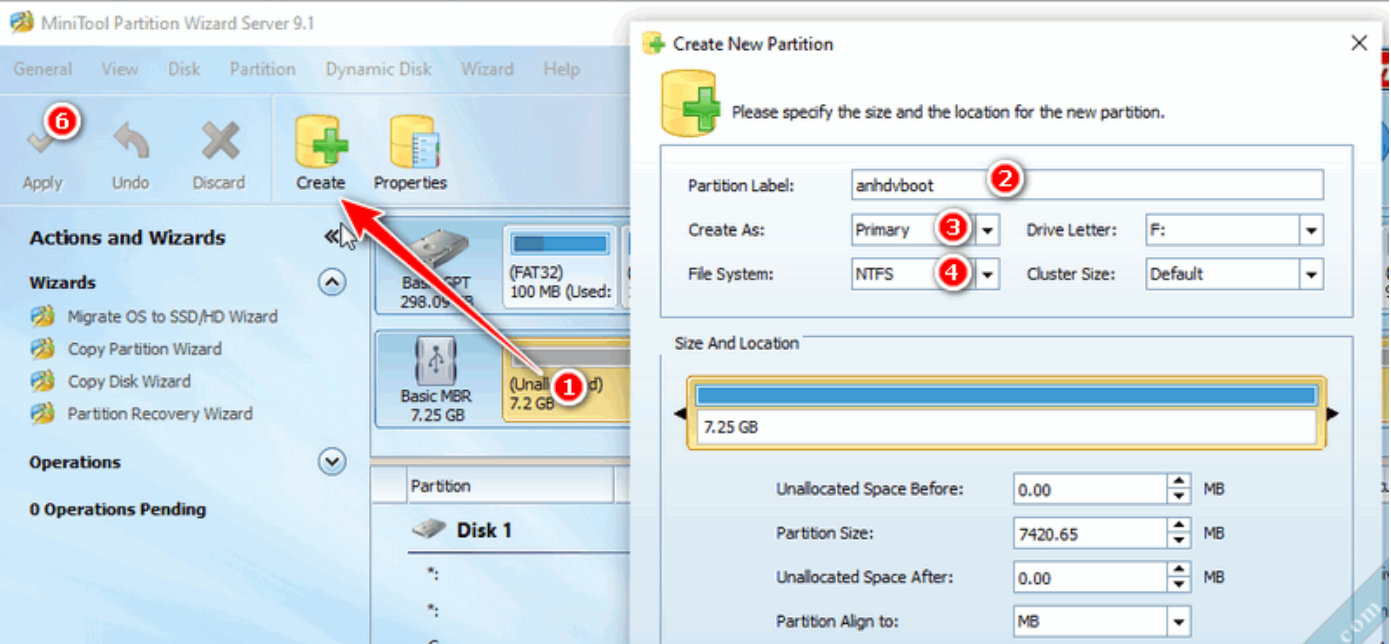Click the Unallocated Space Before field
1391x644 pixels.
point(1091,489)
